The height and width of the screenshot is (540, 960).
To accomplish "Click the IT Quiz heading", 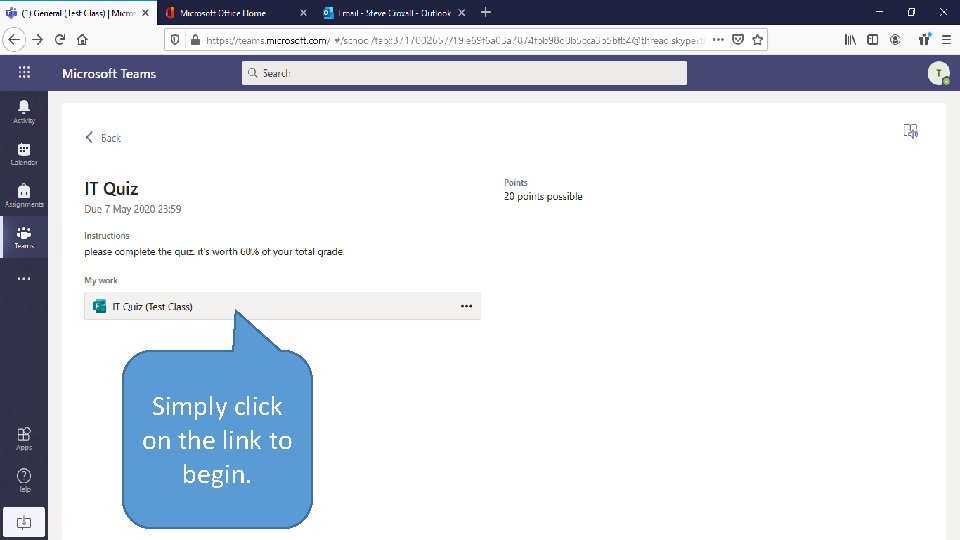I will coord(111,189).
